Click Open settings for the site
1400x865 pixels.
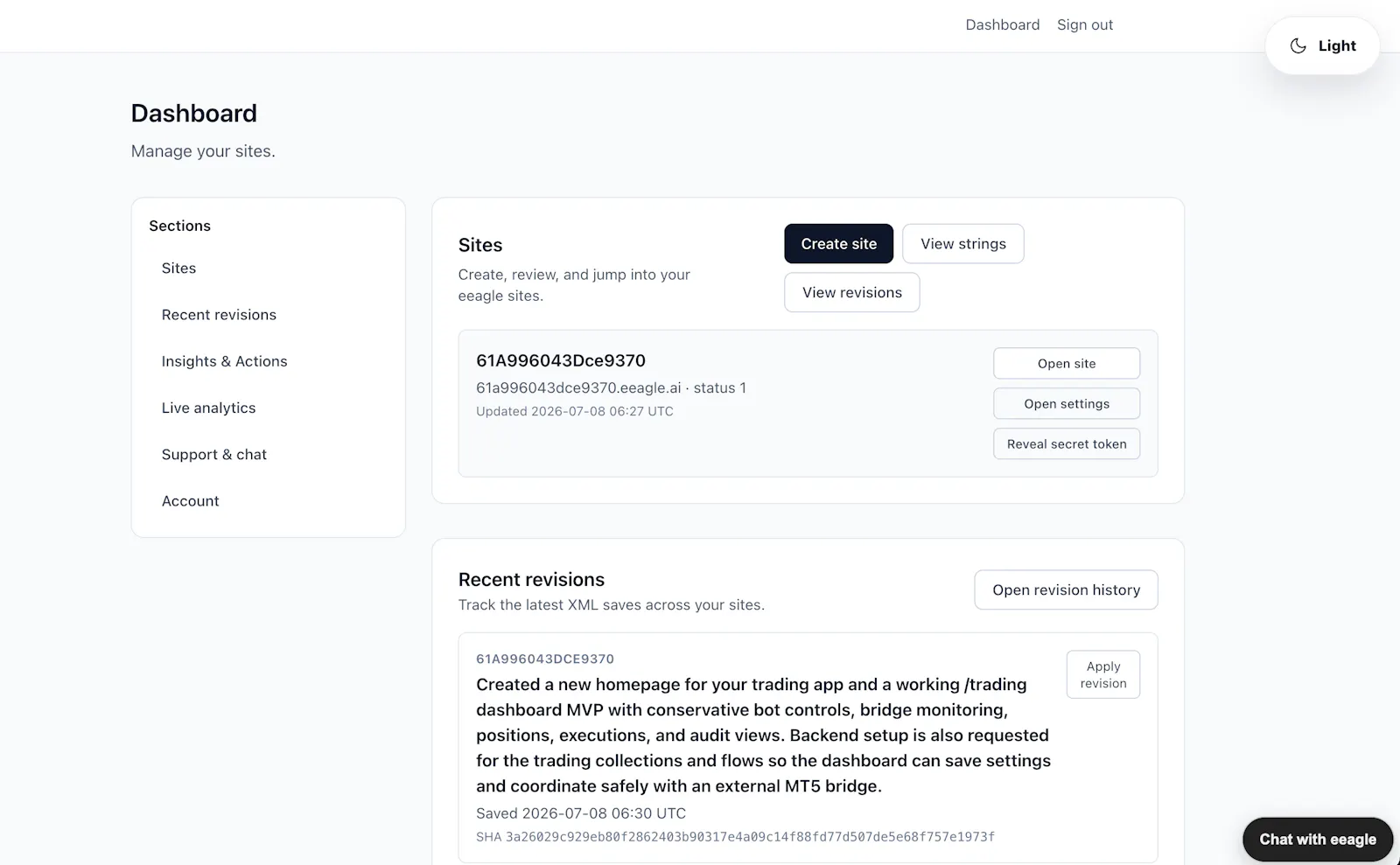tap(1066, 404)
